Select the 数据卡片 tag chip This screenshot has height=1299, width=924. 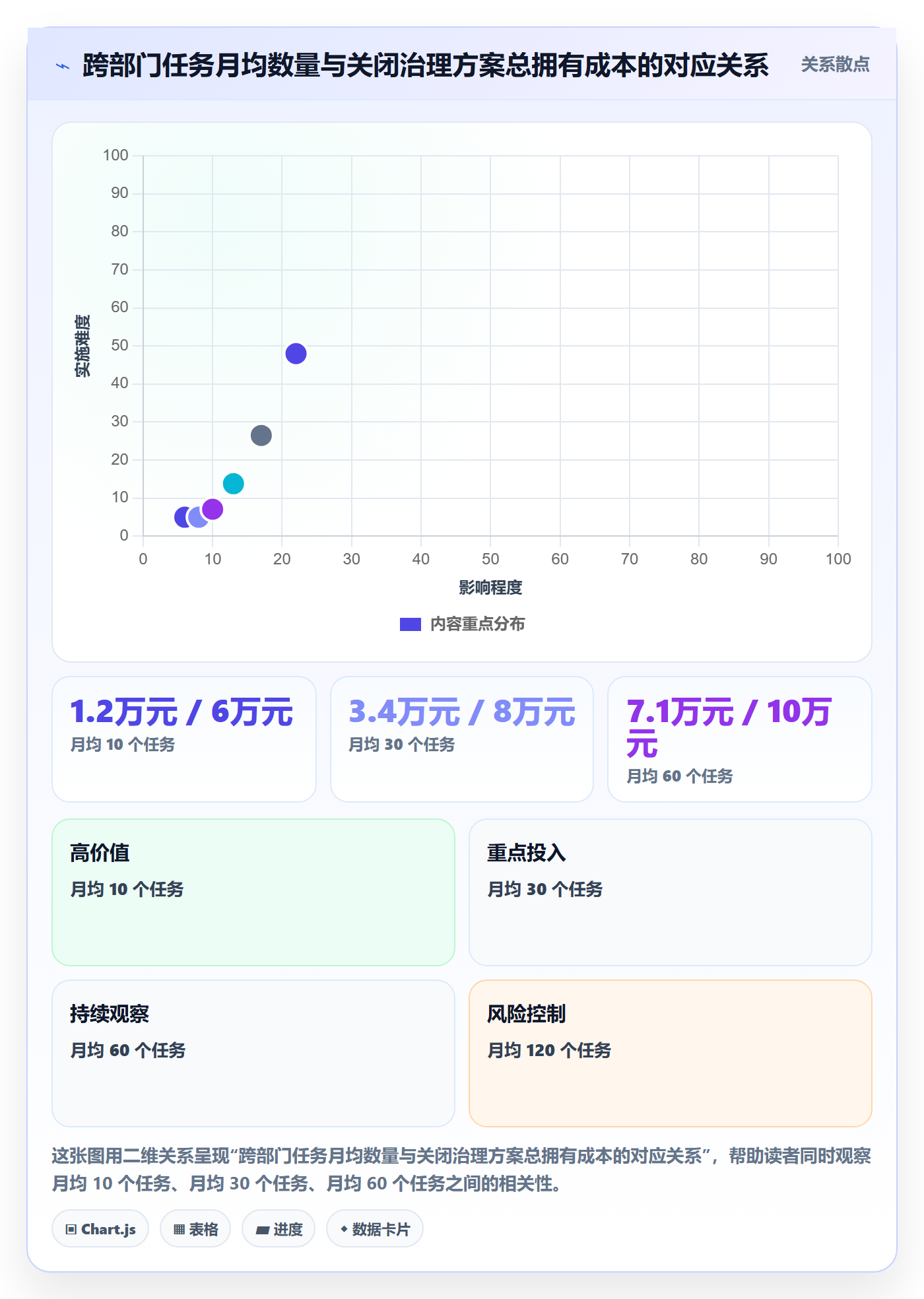[375, 1229]
